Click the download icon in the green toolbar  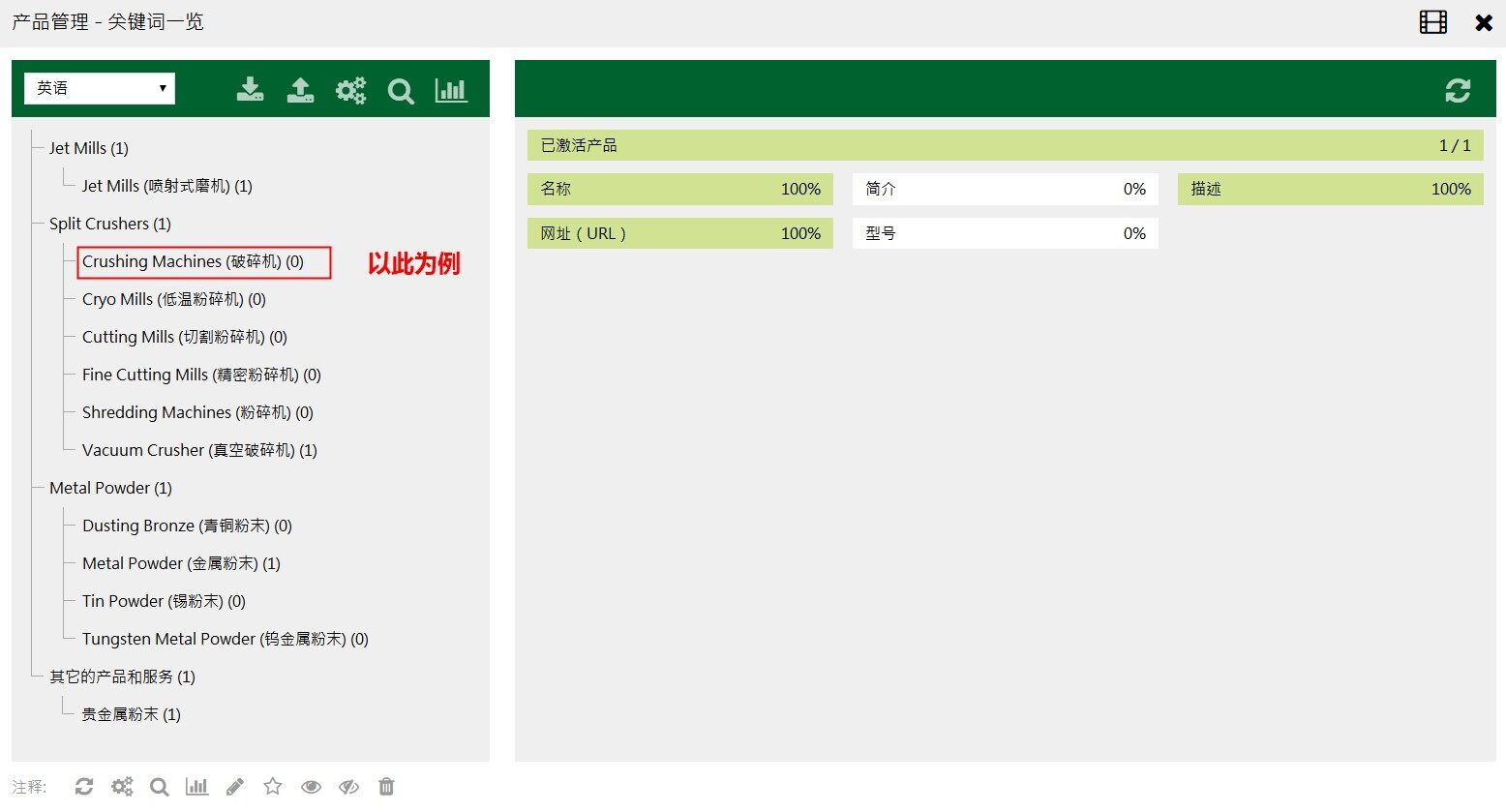coord(250,90)
